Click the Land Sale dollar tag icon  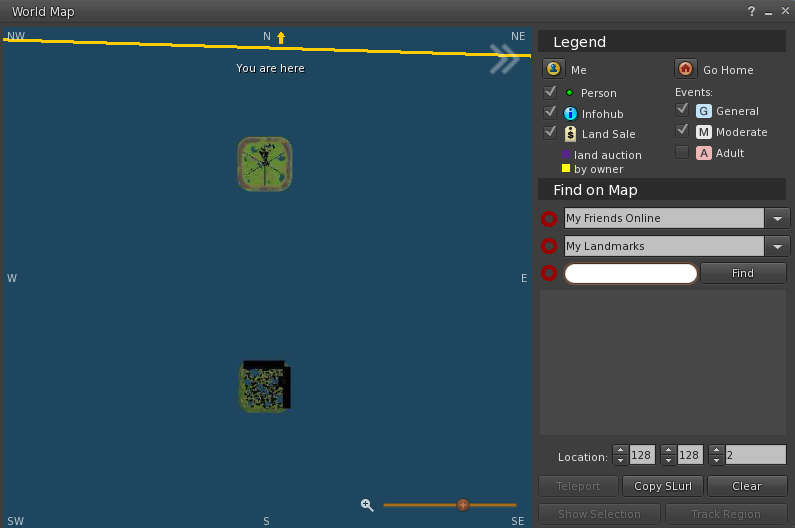tap(570, 133)
